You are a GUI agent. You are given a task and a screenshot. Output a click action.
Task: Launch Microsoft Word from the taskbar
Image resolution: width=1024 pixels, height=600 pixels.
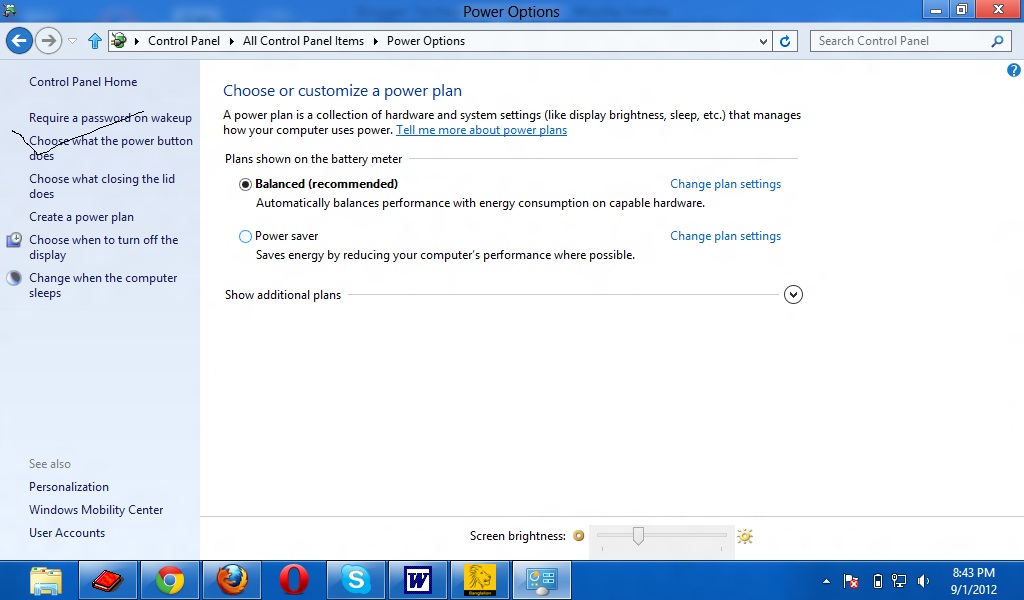(418, 580)
